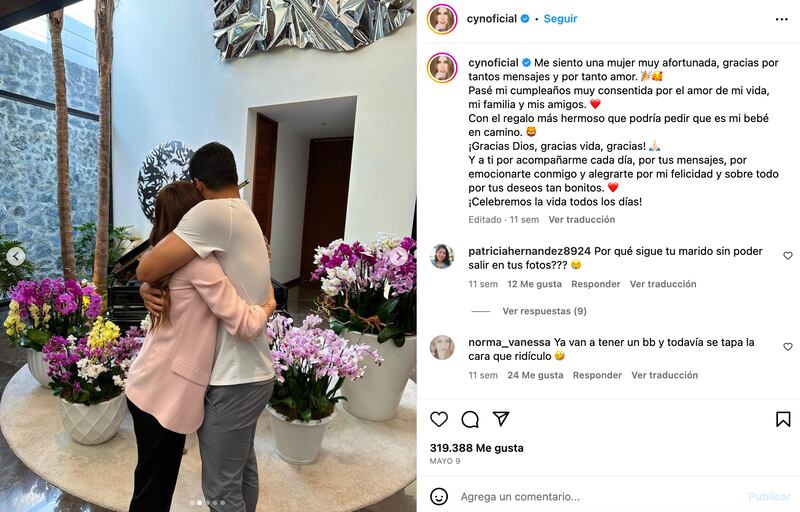
Task: Reply to patriciahernandez8924's comment
Action: pyautogui.click(x=595, y=284)
